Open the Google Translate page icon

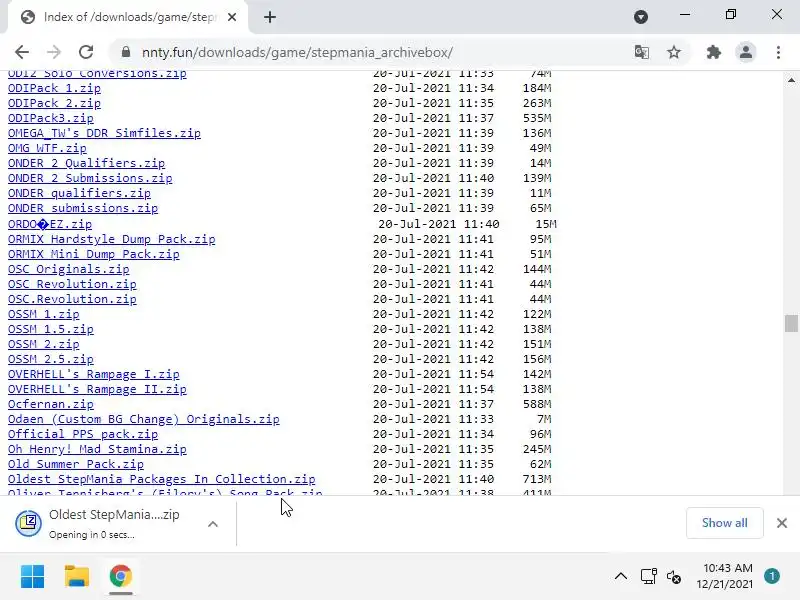click(641, 52)
